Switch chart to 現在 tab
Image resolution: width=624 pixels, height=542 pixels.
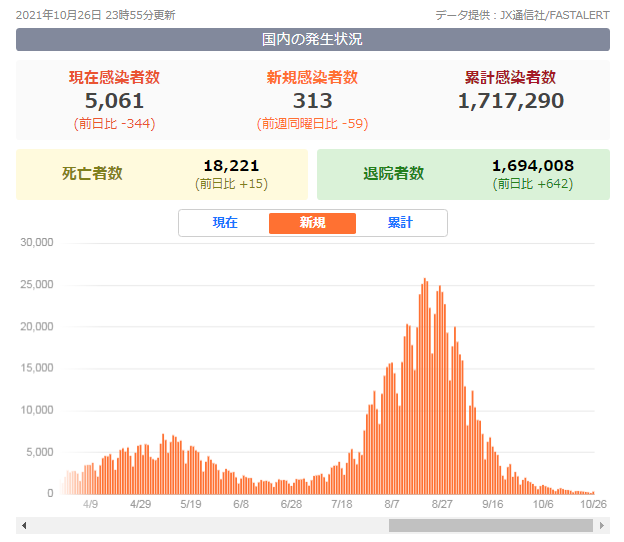[x=225, y=222]
